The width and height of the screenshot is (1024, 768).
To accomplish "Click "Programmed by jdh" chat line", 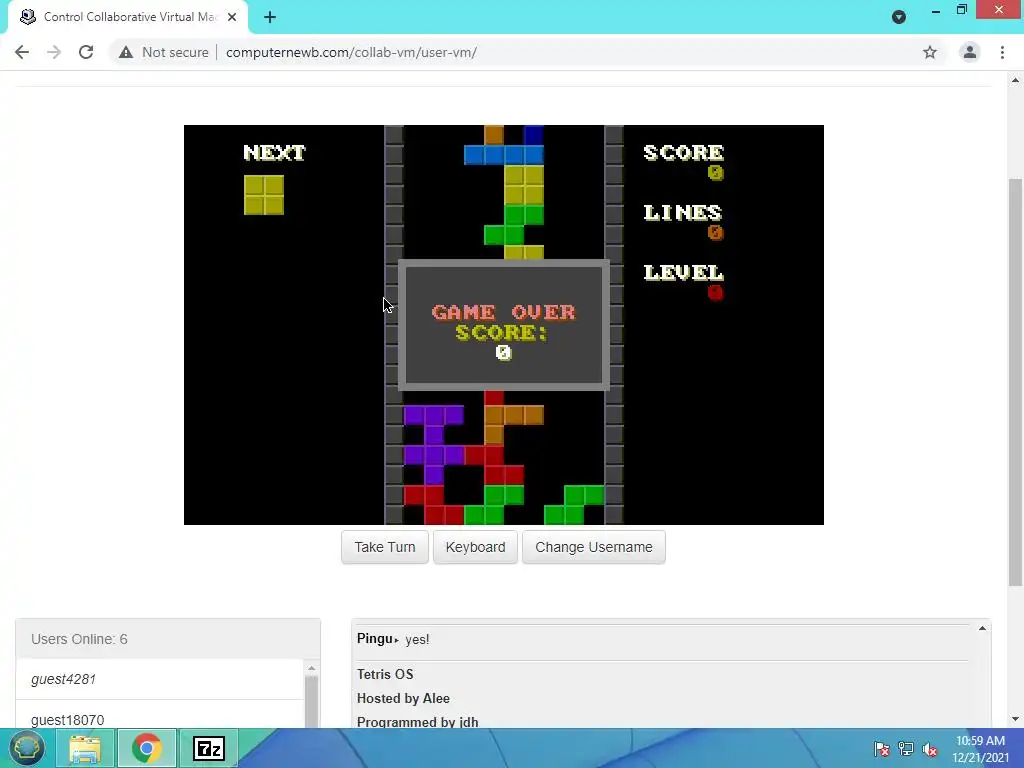I will point(417,722).
